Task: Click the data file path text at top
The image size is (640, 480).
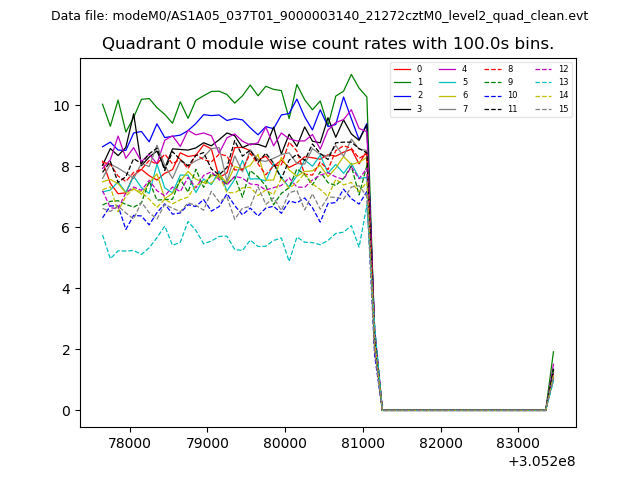Action: coord(319,16)
